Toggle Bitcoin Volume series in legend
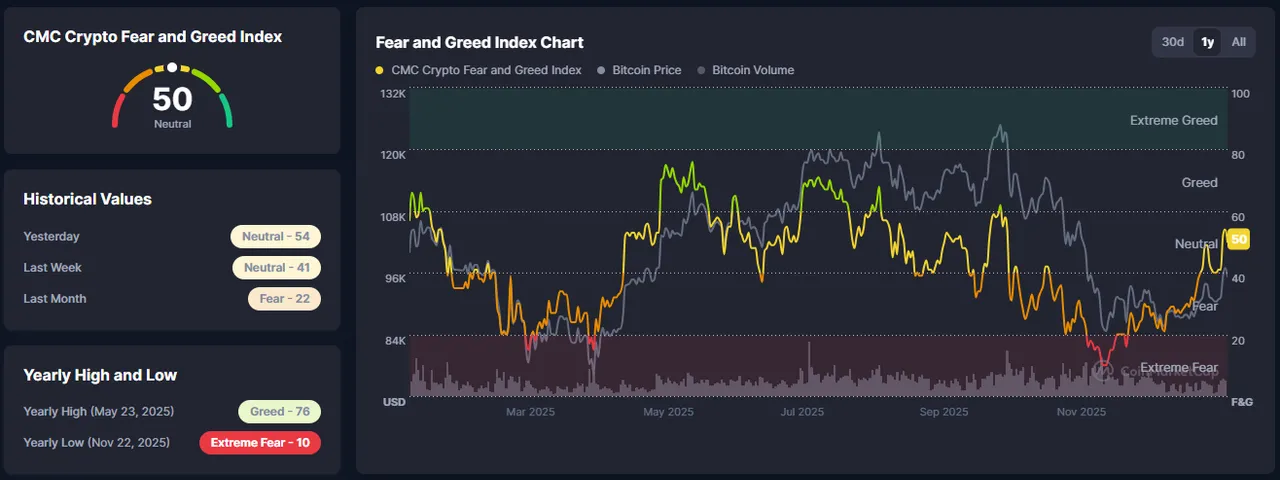 pyautogui.click(x=746, y=70)
